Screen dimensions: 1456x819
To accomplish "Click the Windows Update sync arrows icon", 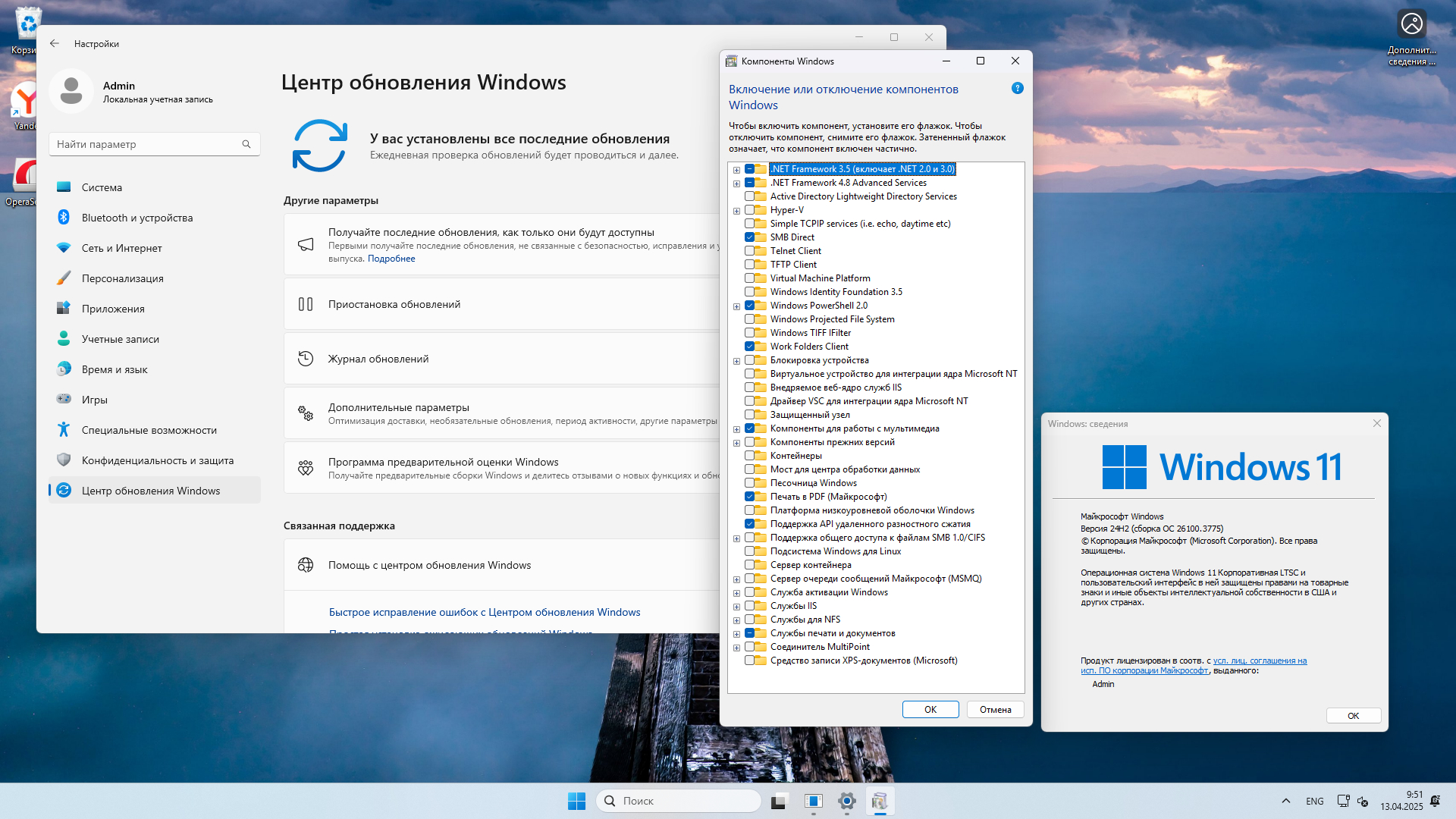I will [320, 146].
